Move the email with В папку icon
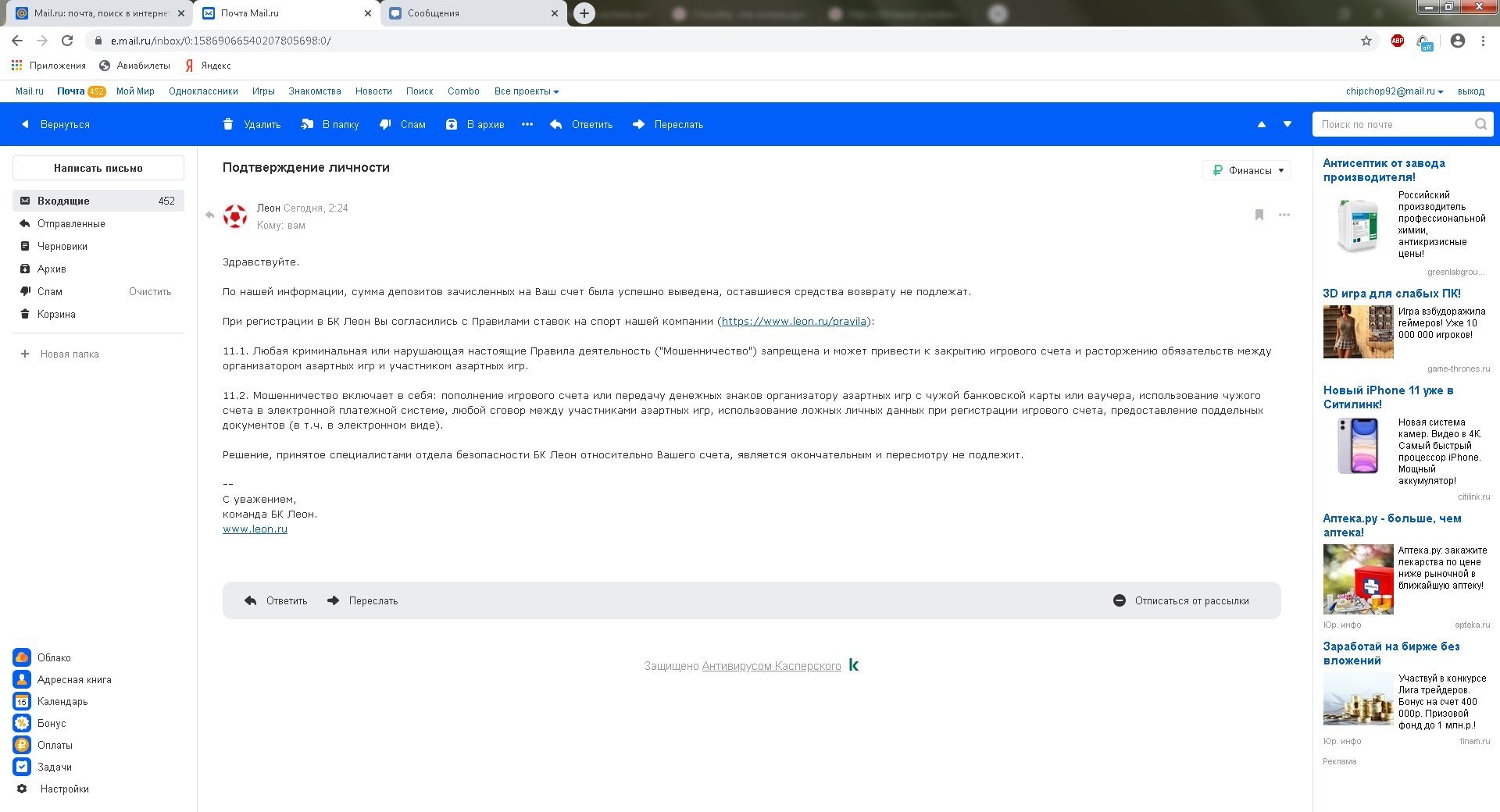 coord(307,124)
